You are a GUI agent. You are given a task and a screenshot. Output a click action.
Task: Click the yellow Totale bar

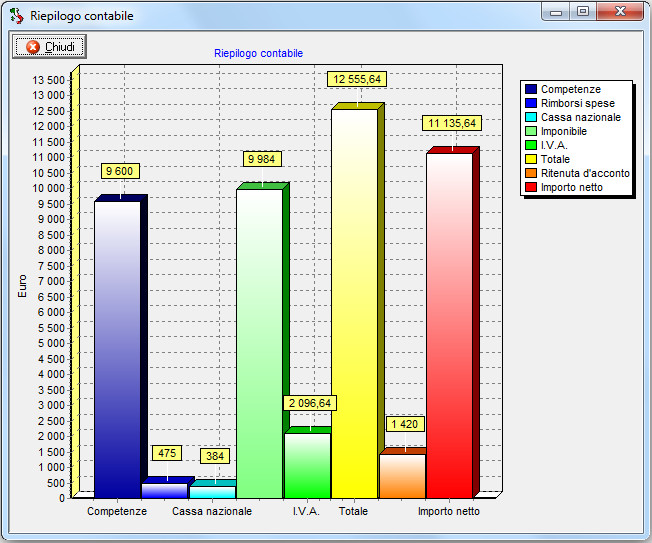point(354,304)
